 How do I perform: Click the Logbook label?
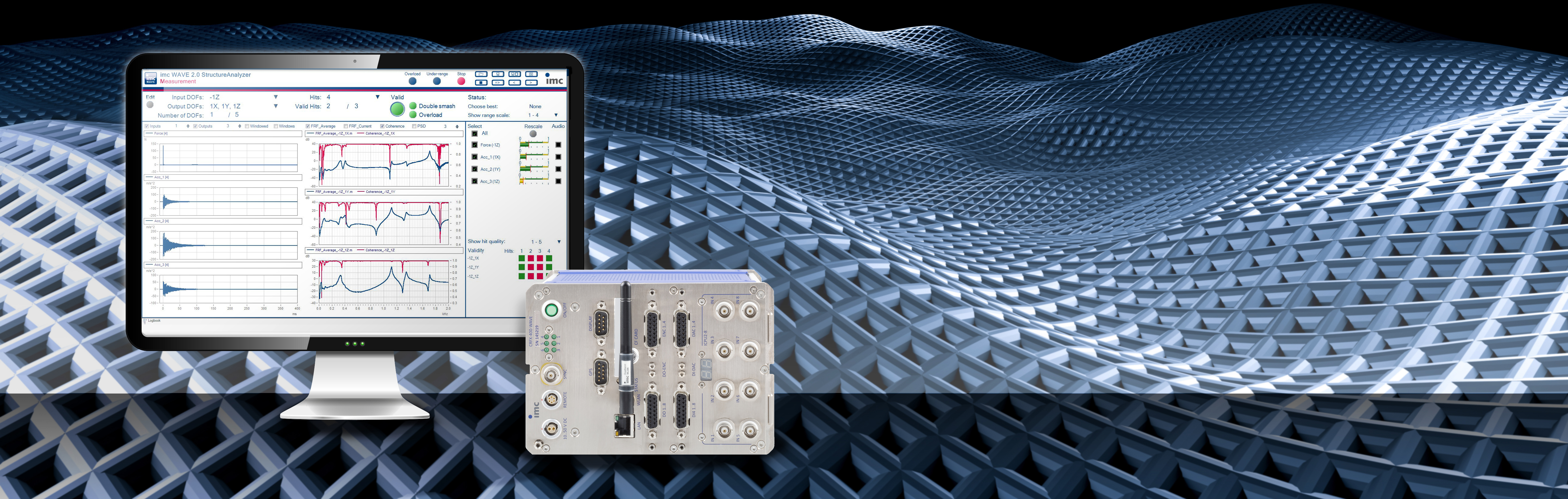click(x=154, y=321)
